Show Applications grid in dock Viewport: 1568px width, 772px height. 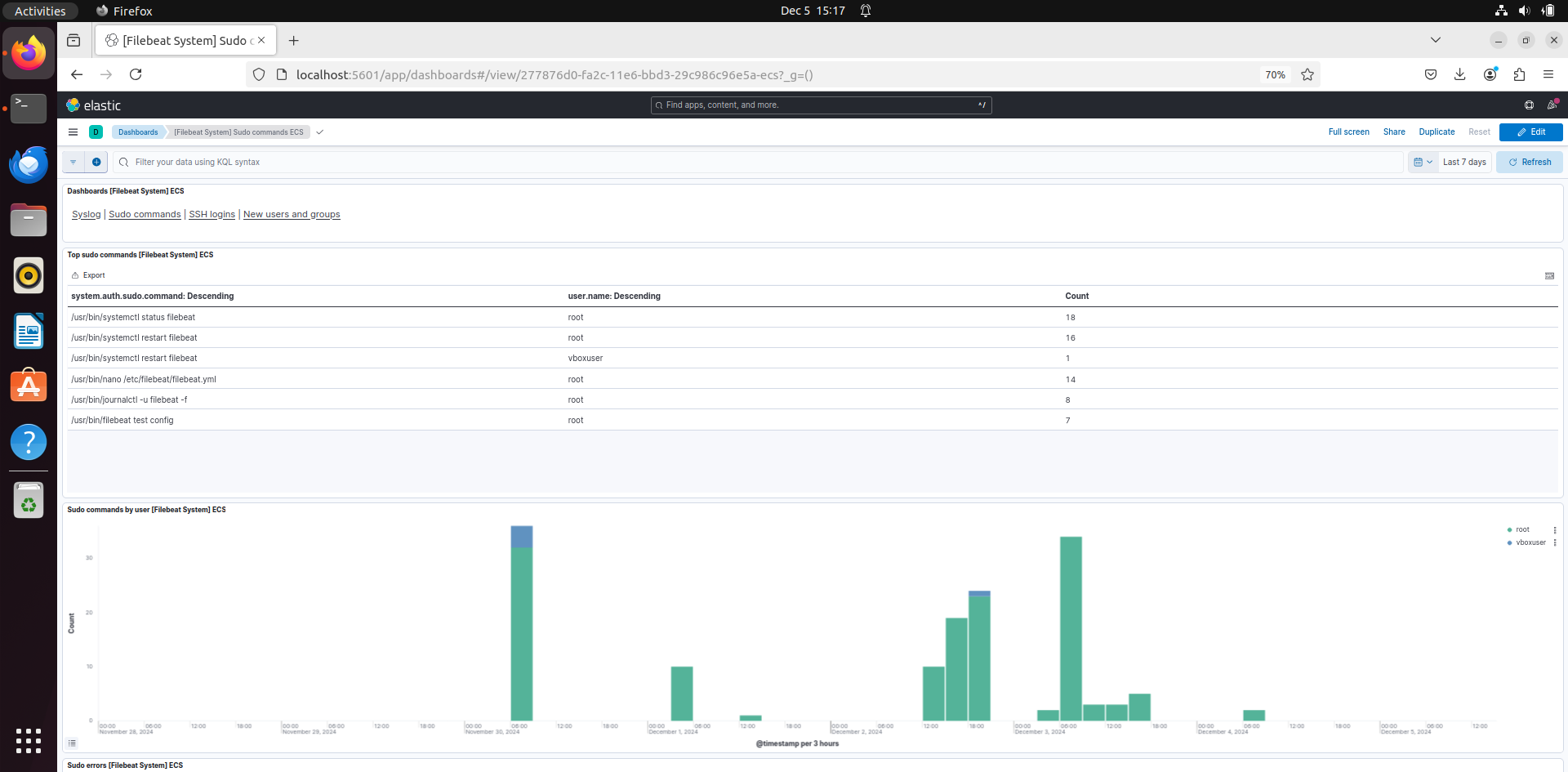(x=29, y=741)
